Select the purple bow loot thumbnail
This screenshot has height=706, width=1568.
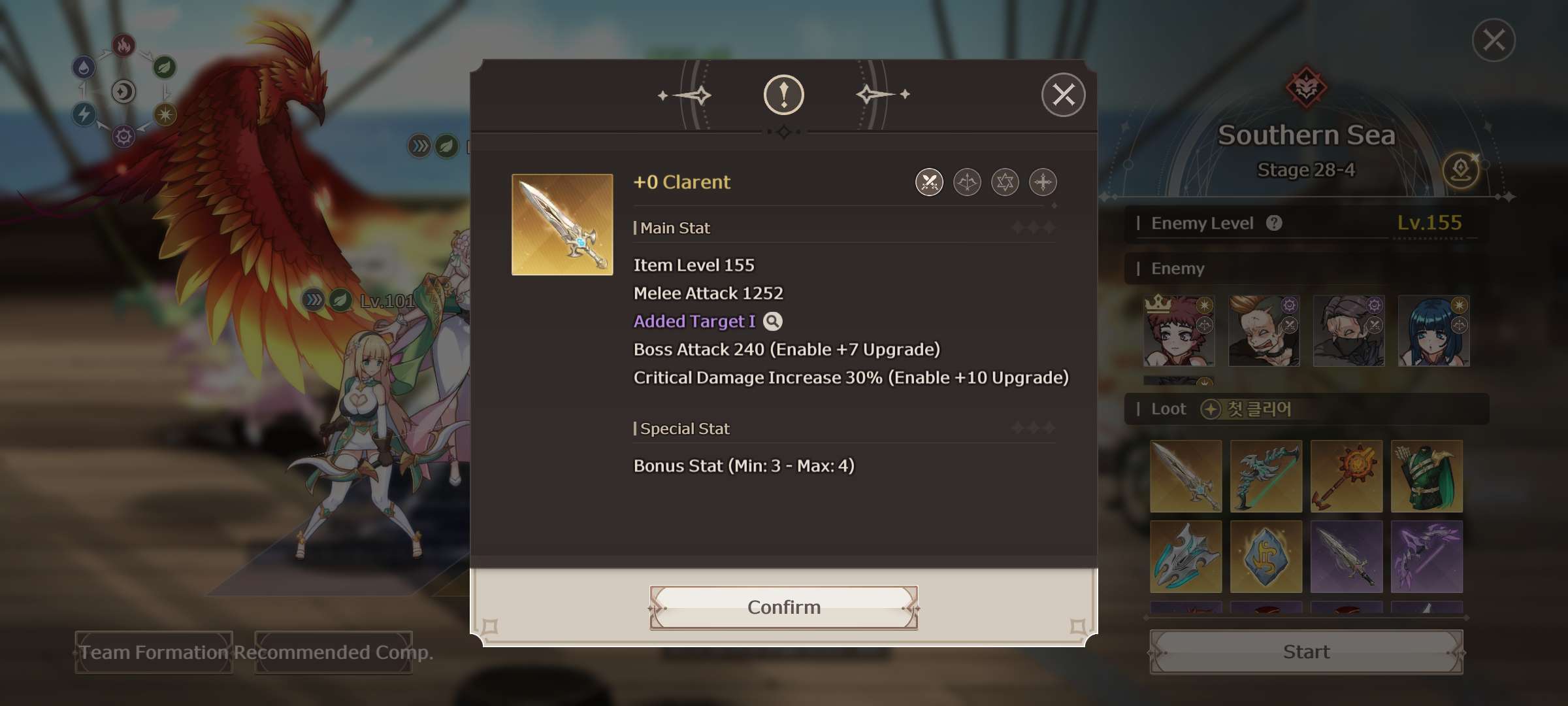coord(1426,556)
